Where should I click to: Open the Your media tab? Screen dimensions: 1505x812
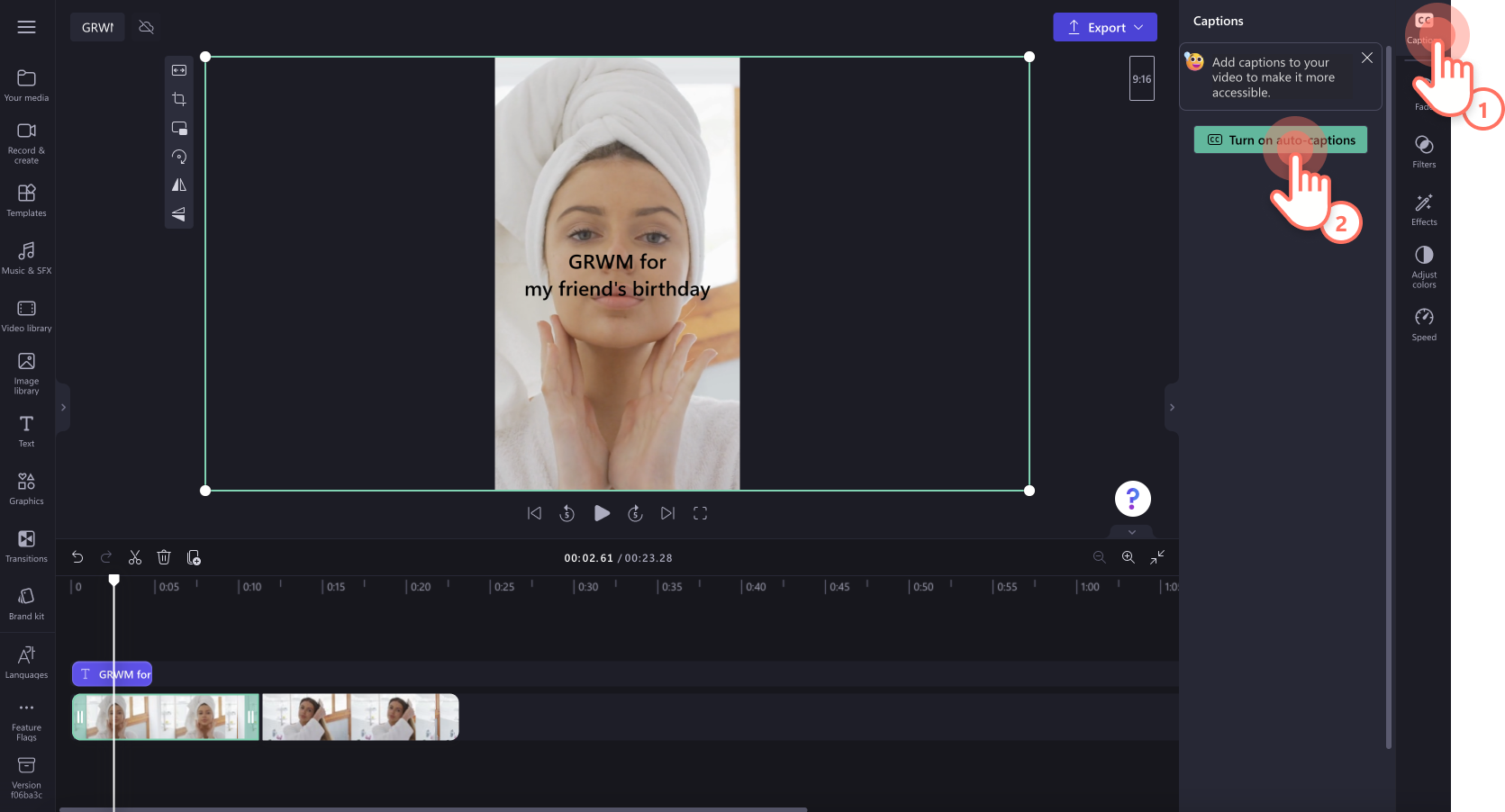pyautogui.click(x=27, y=86)
